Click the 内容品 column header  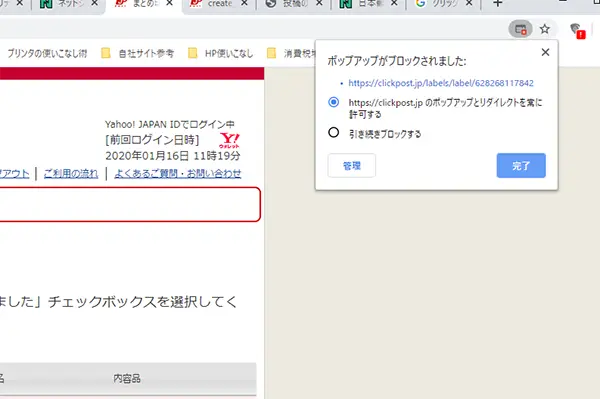point(127,379)
